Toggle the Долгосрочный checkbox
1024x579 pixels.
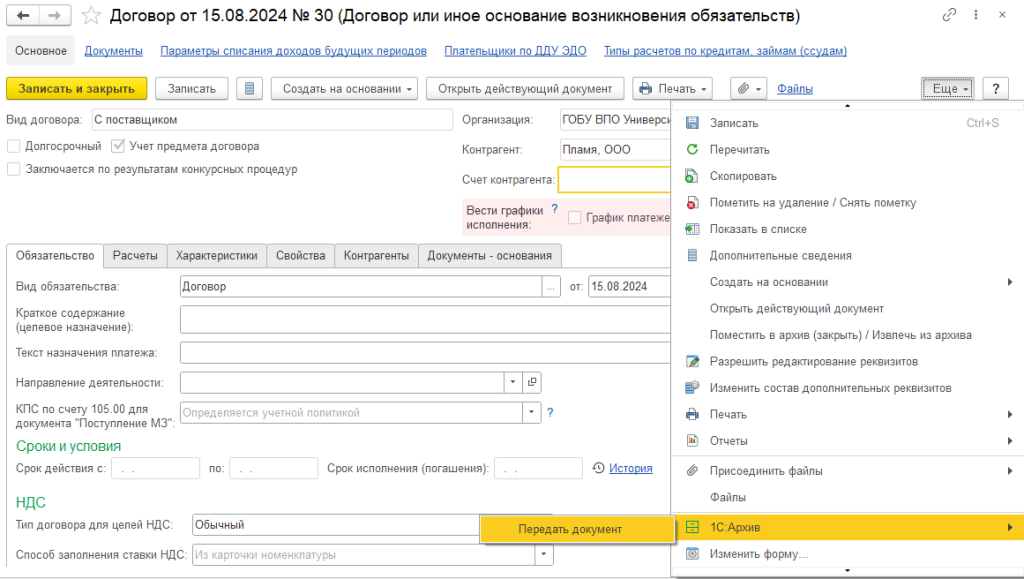(14, 146)
